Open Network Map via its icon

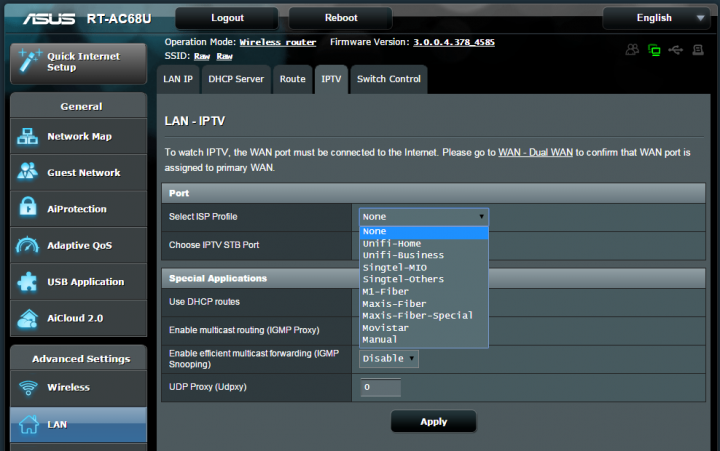(x=28, y=136)
